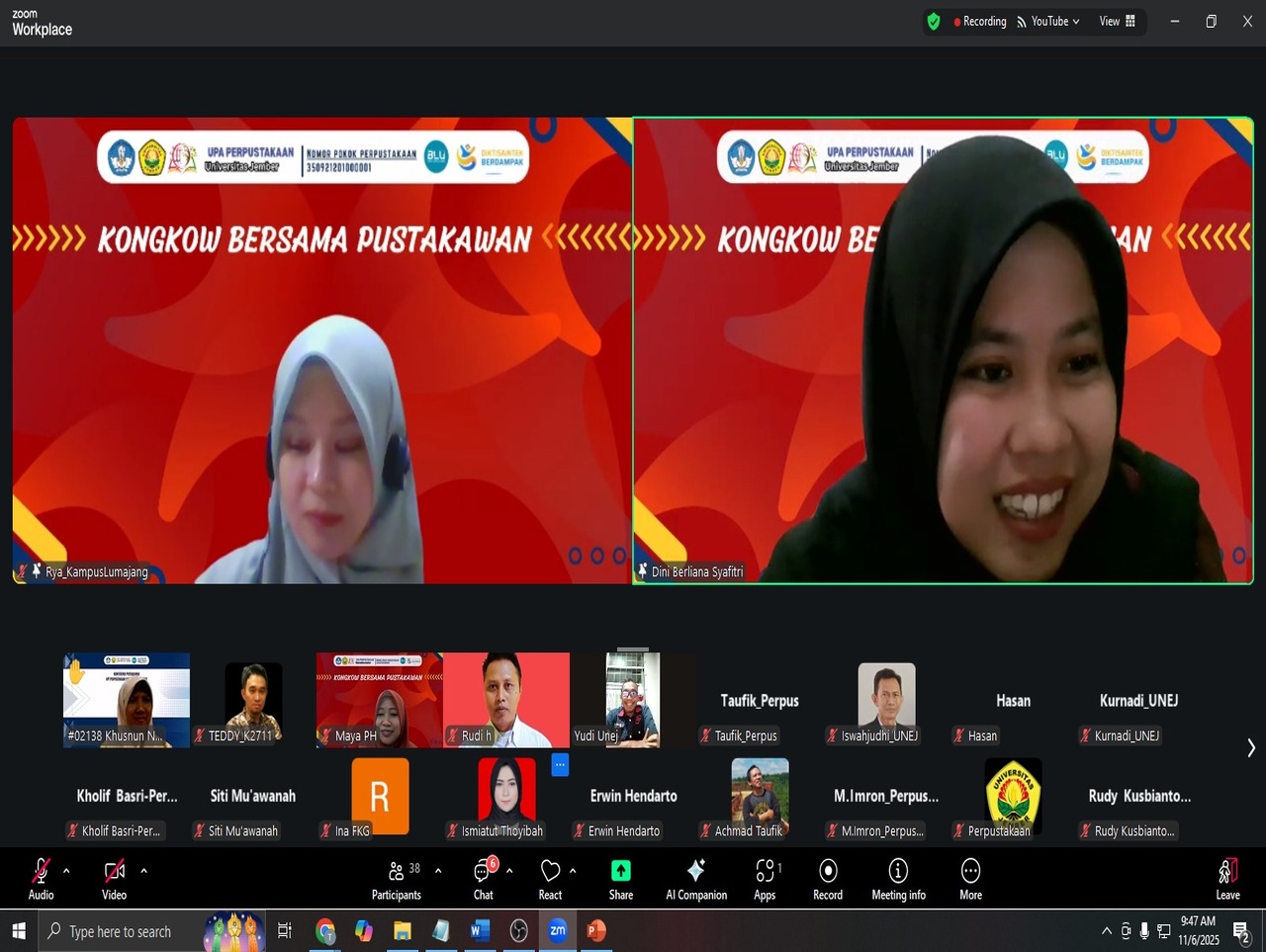Click the Leave meeting button
This screenshot has width=1266, height=952.
(x=1227, y=878)
